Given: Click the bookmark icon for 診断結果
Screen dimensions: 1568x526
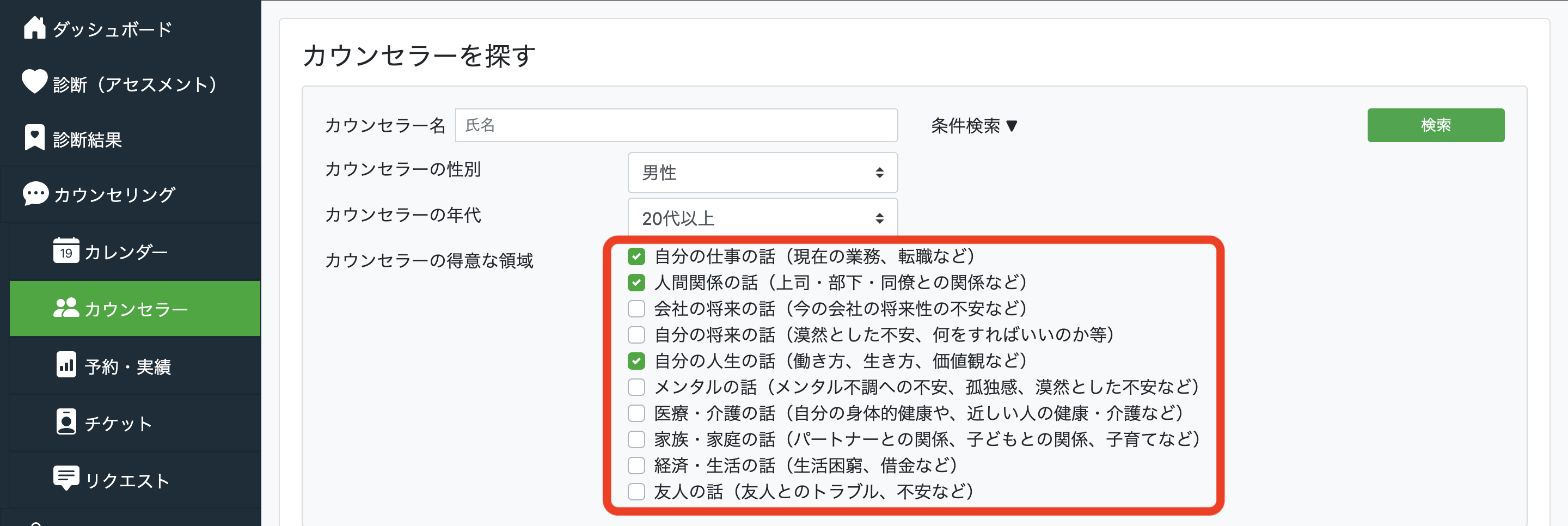Looking at the screenshot, I should [x=35, y=138].
